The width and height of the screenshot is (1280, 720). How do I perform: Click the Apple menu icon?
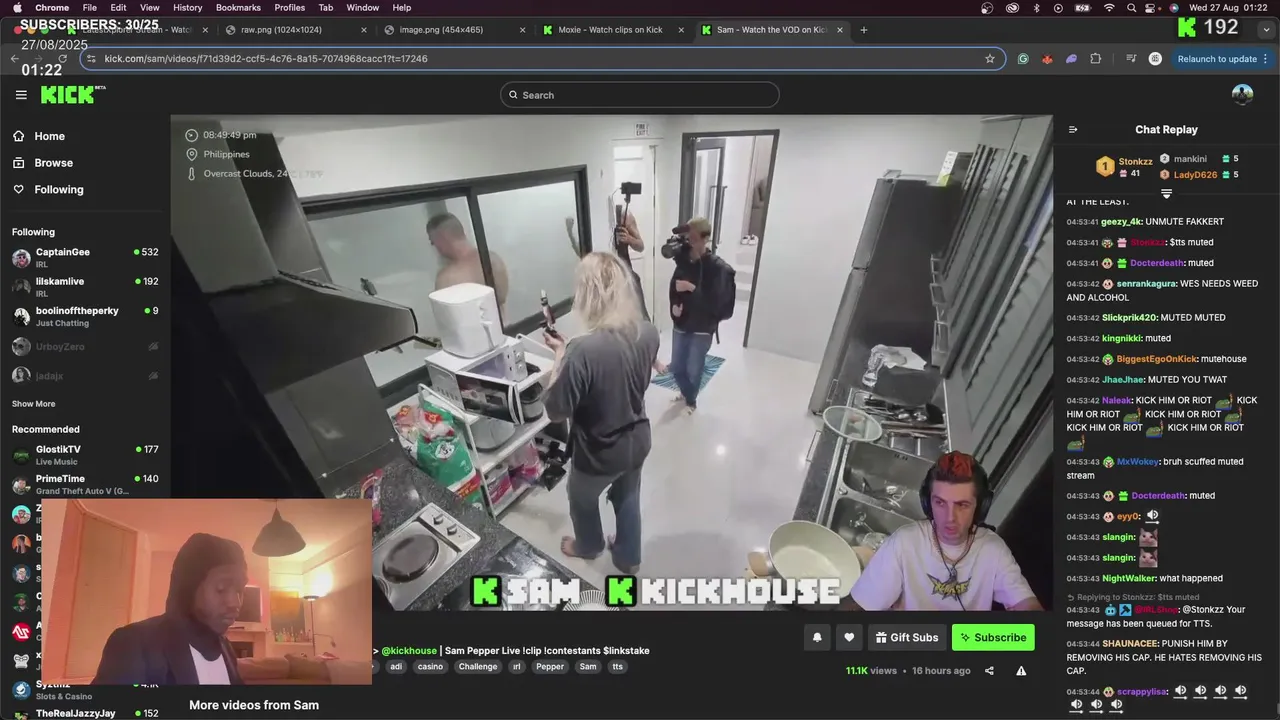pos(17,7)
